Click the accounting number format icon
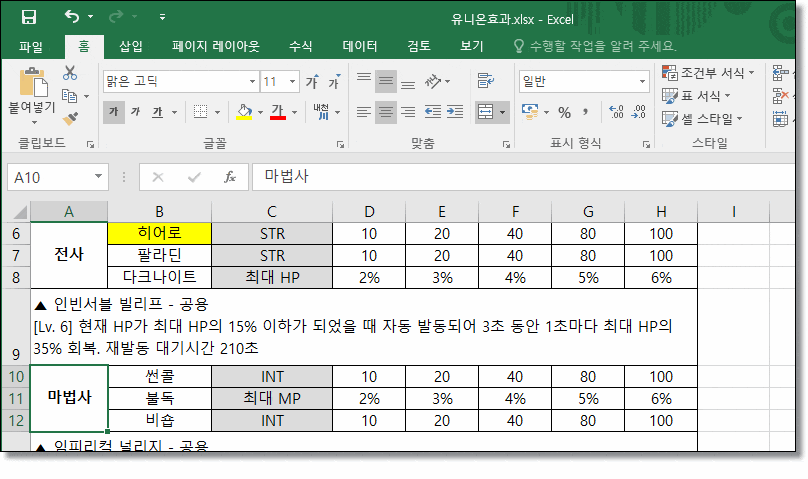The height and width of the screenshot is (479, 808). pos(530,112)
